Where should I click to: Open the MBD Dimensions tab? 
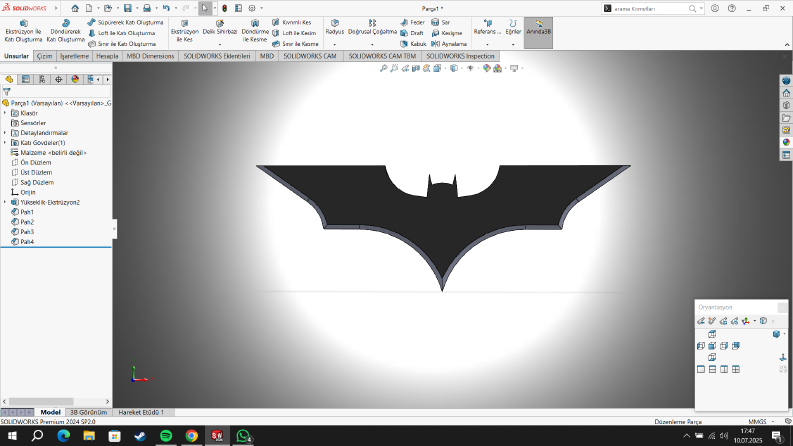(150, 56)
